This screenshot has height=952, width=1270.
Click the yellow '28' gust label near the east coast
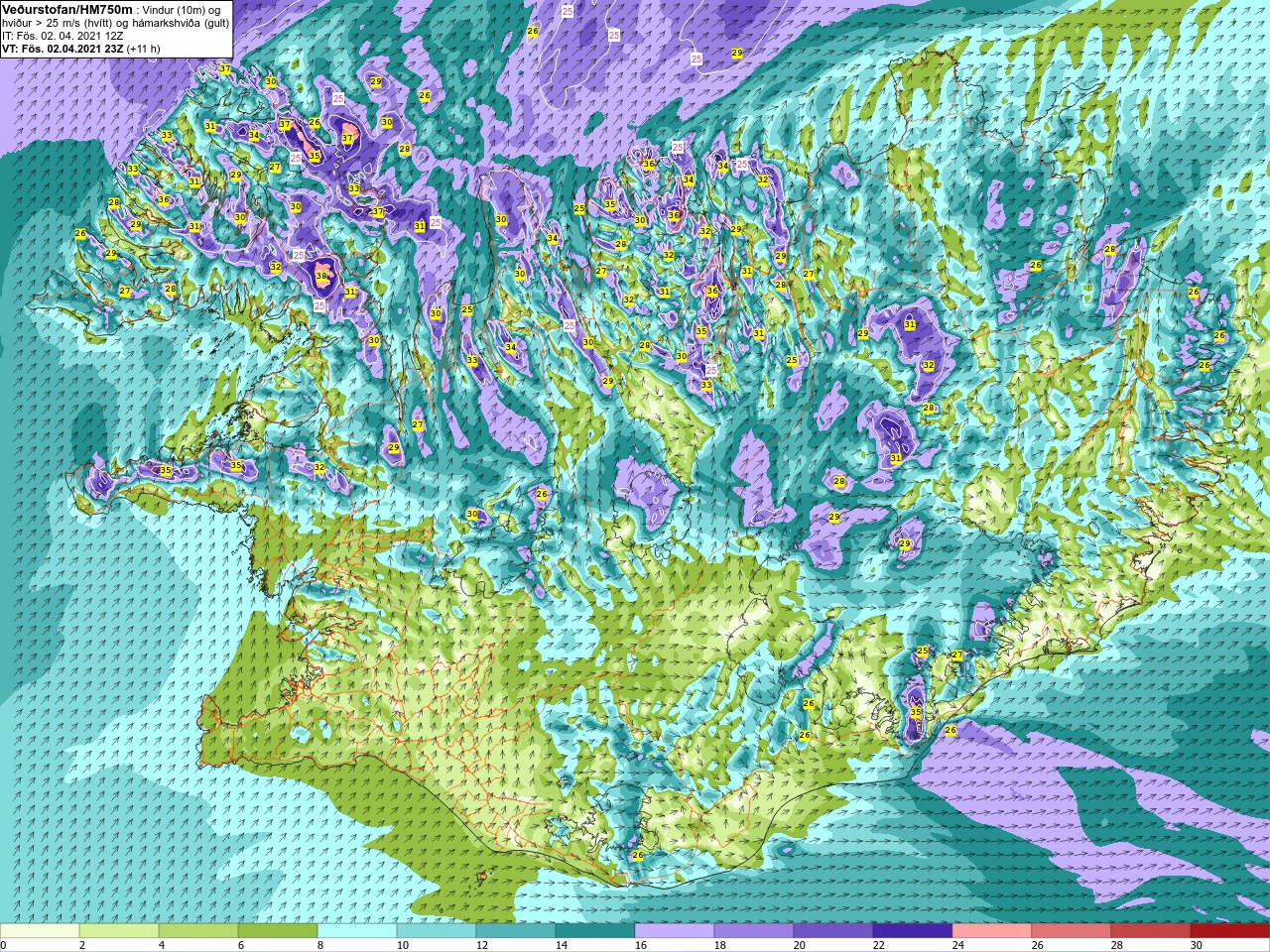[1110, 250]
